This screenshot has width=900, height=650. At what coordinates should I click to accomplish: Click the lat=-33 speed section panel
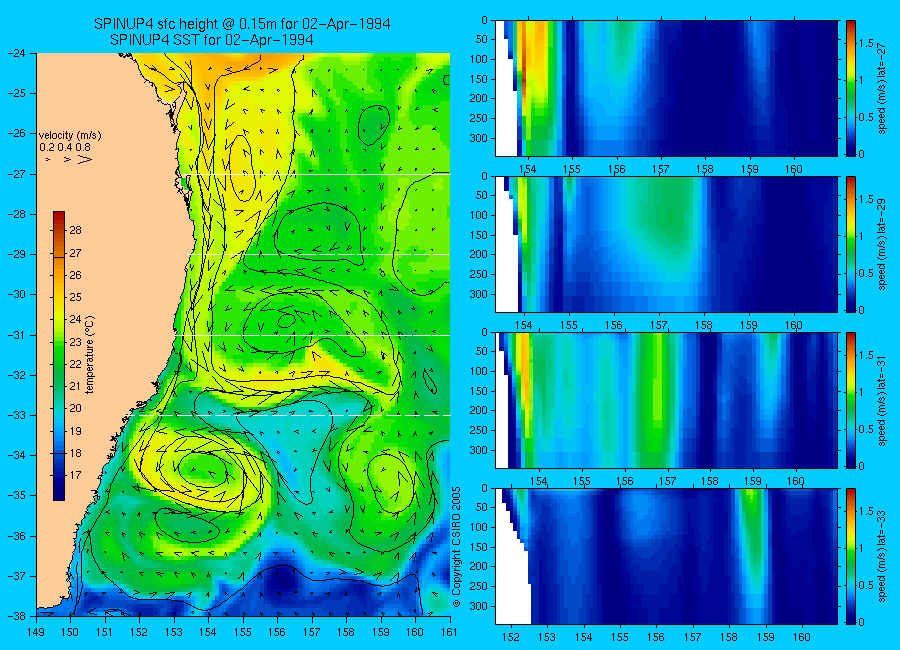tap(666, 556)
